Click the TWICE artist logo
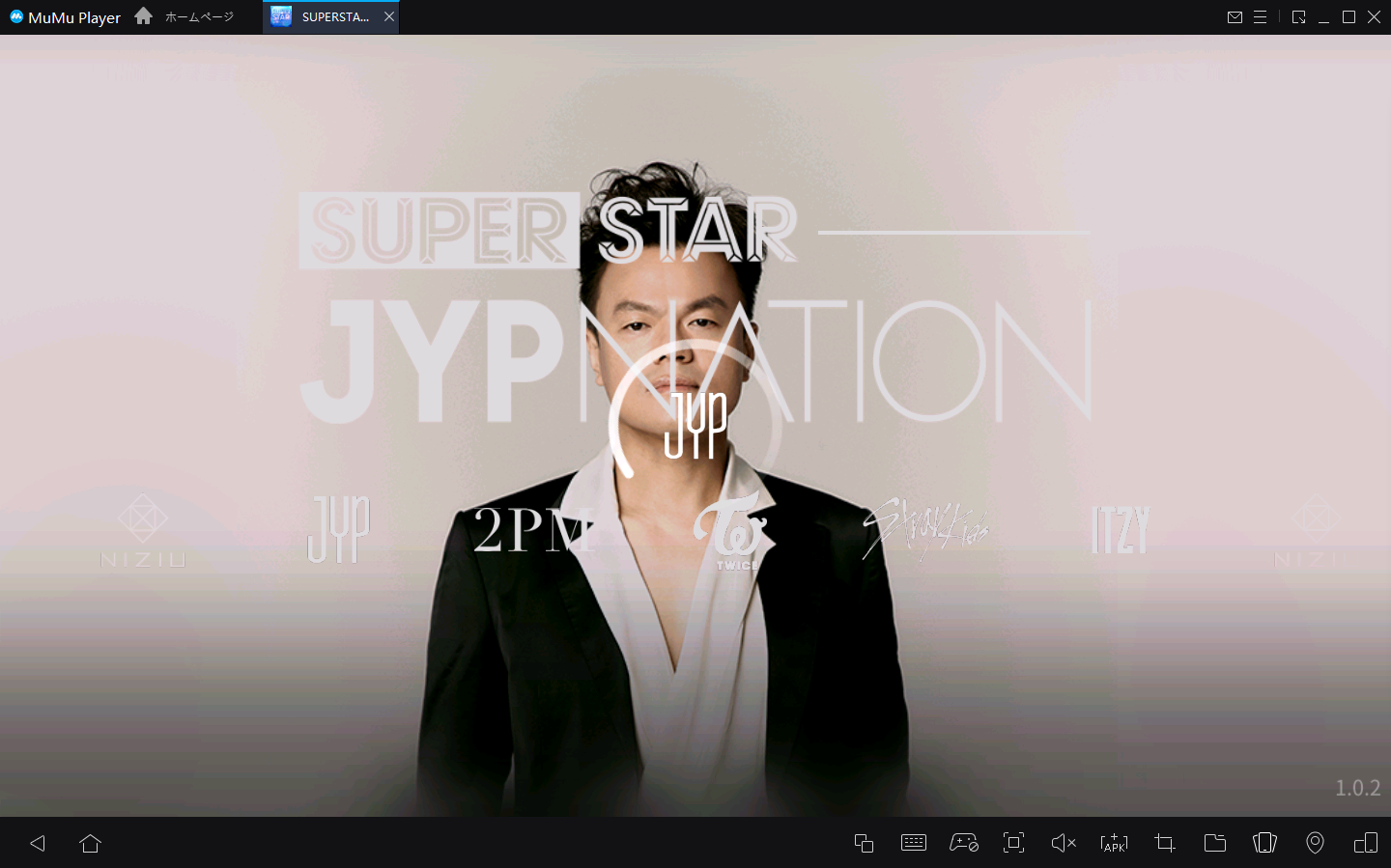Image resolution: width=1391 pixels, height=868 pixels. point(734,531)
